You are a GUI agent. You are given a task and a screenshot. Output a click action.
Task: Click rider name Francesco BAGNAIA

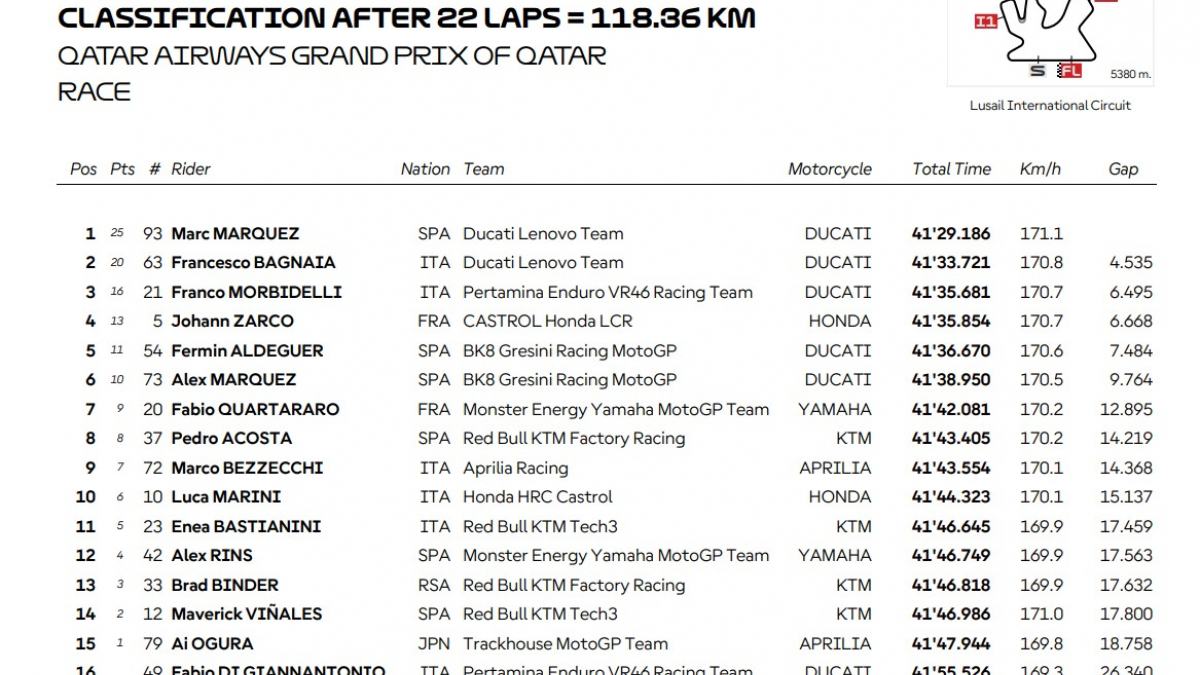pos(253,262)
